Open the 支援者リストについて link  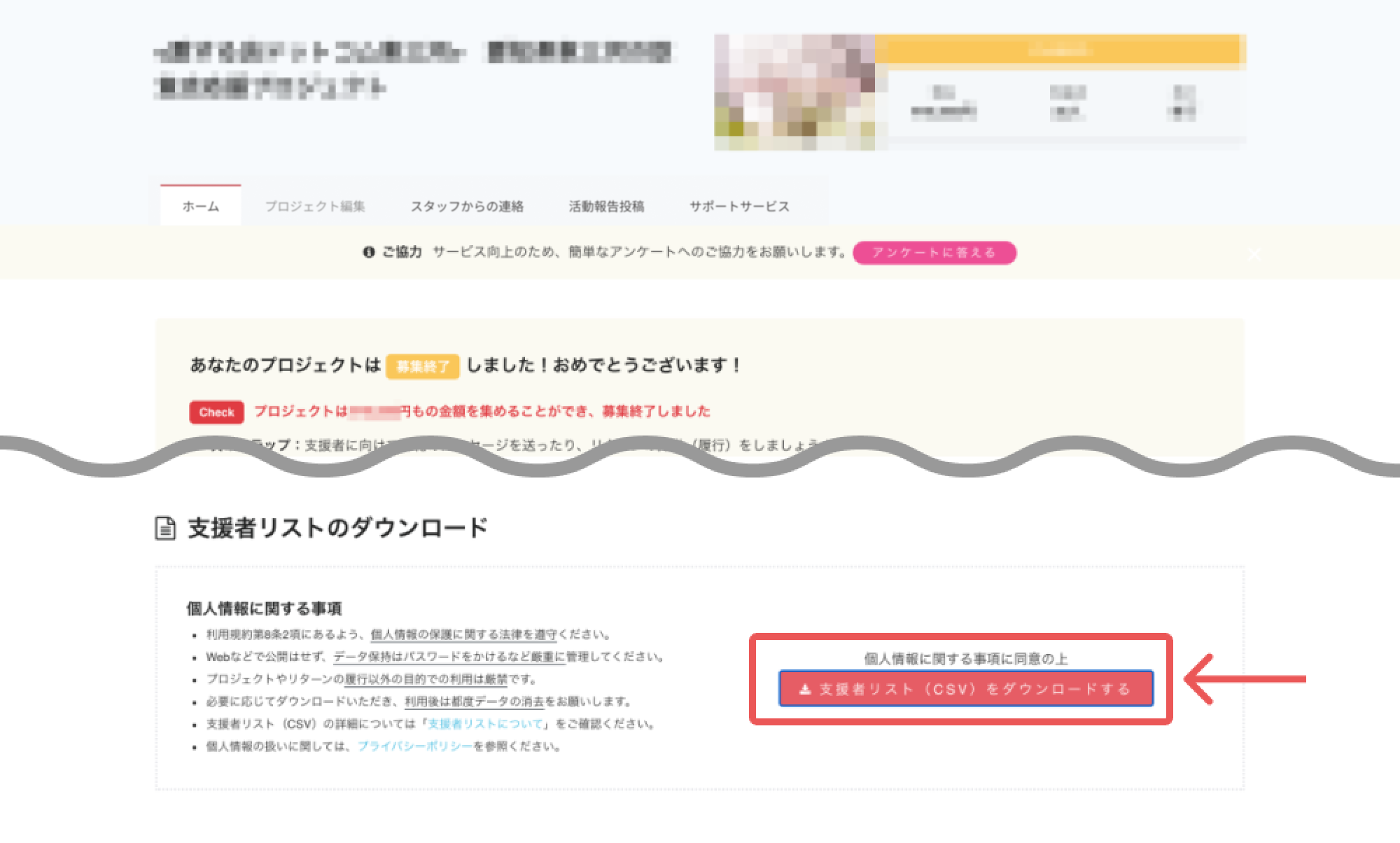[485, 724]
